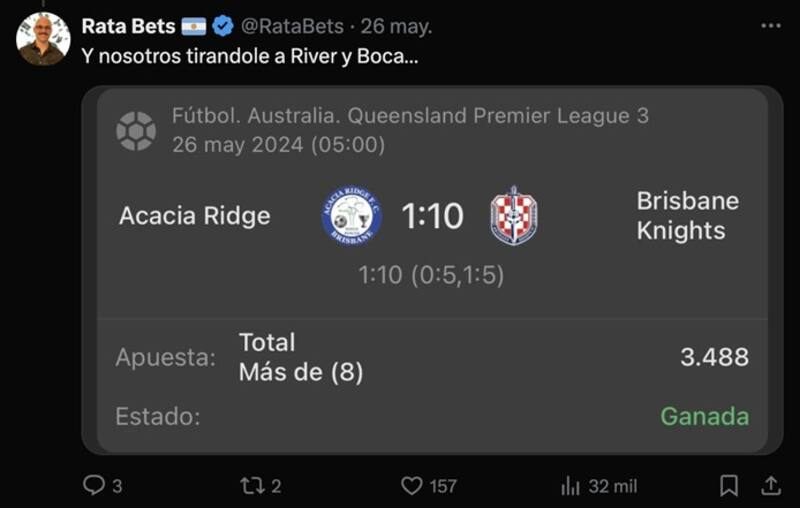Bookmark this tweet

729,485
